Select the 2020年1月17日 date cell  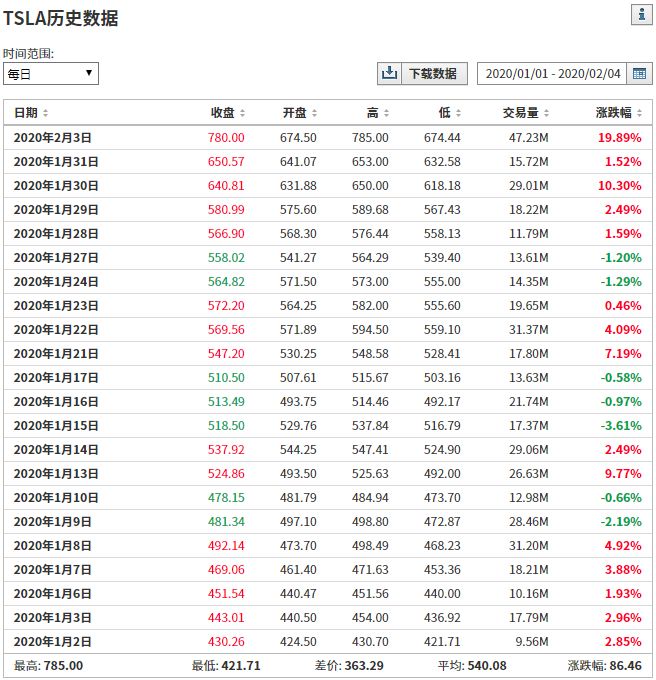point(56,378)
